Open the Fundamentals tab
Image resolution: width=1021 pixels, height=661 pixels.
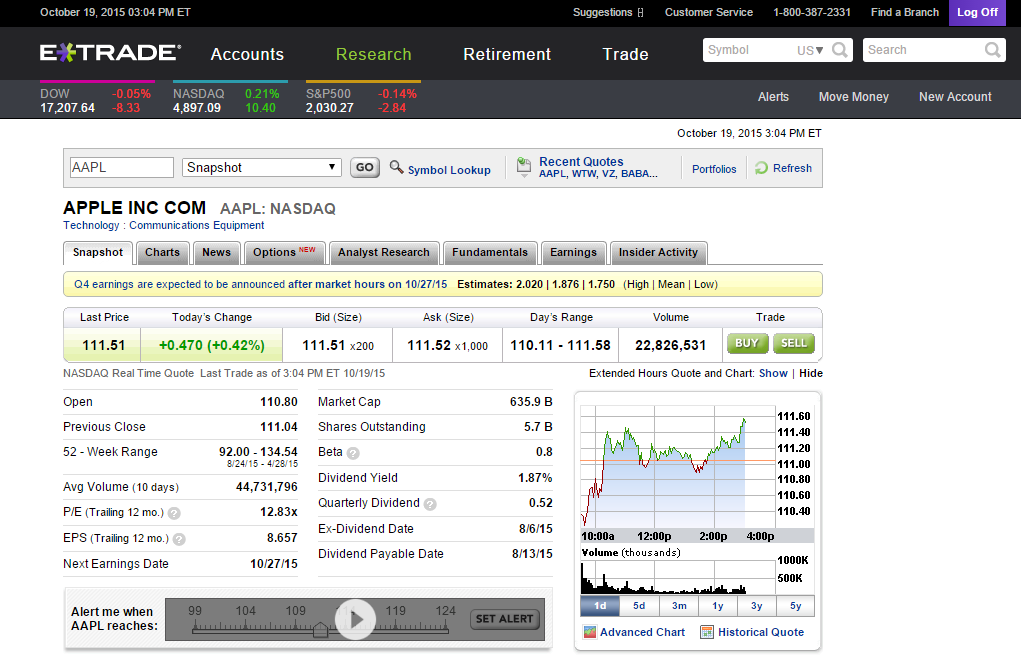pos(490,253)
